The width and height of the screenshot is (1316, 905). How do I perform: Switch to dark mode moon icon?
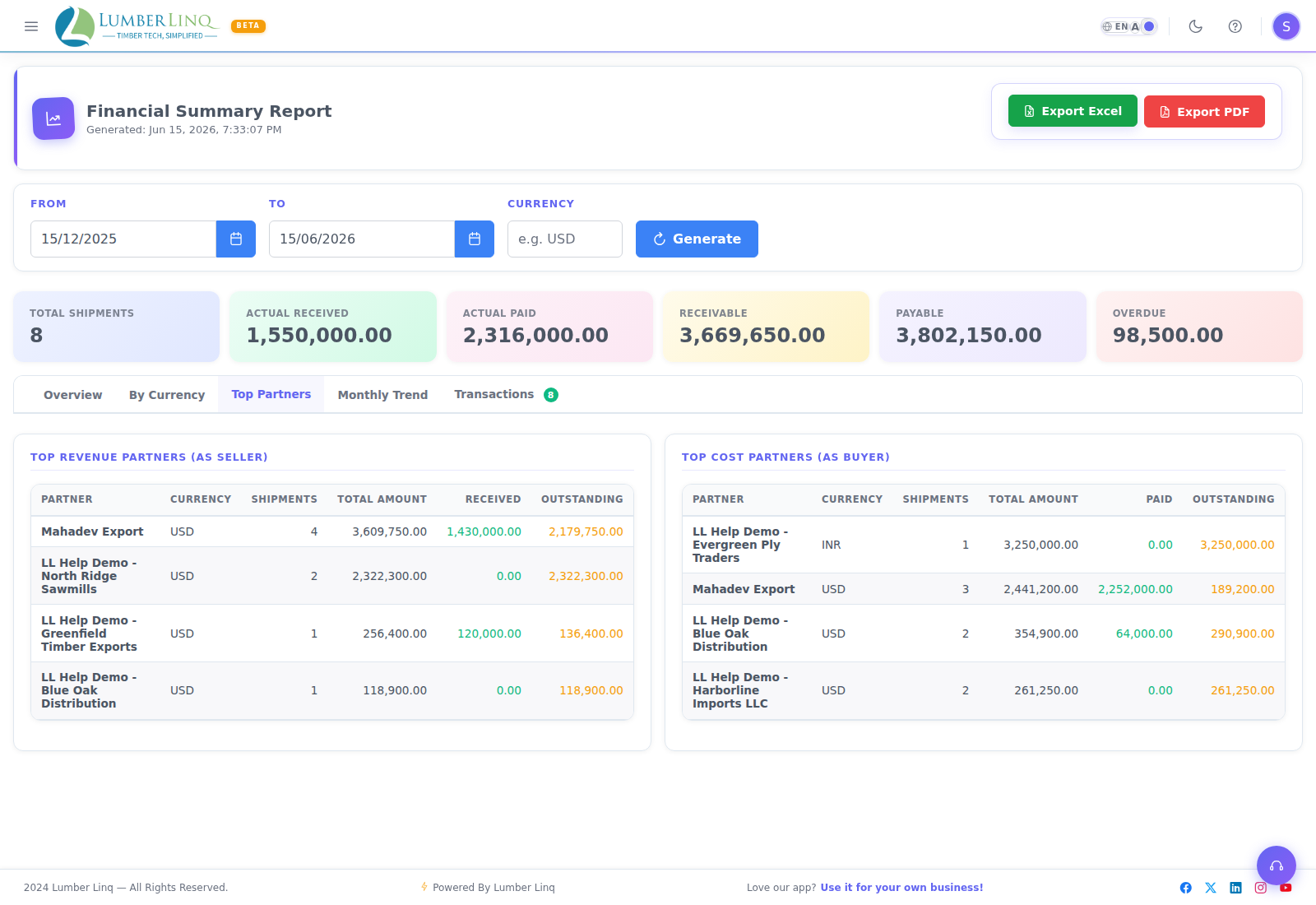(x=1196, y=26)
